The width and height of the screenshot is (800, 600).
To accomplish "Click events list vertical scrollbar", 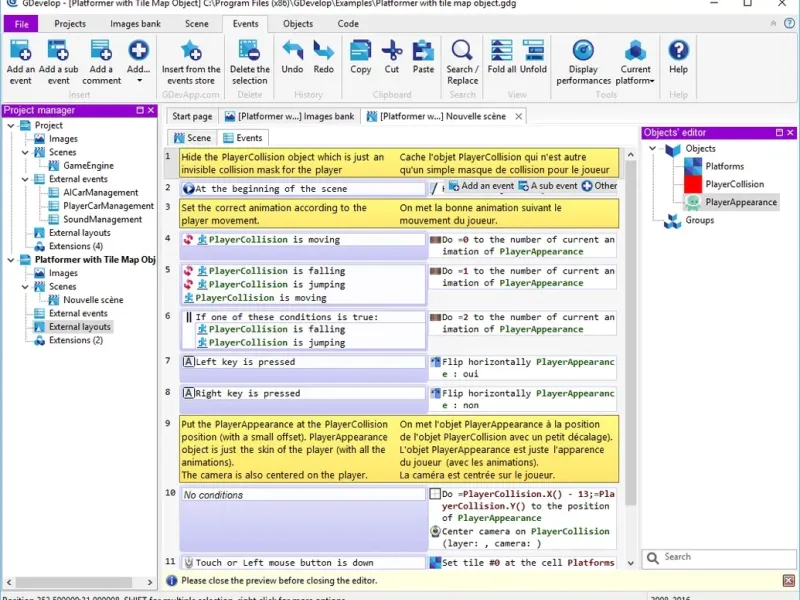I will pyautogui.click(x=631, y=332).
